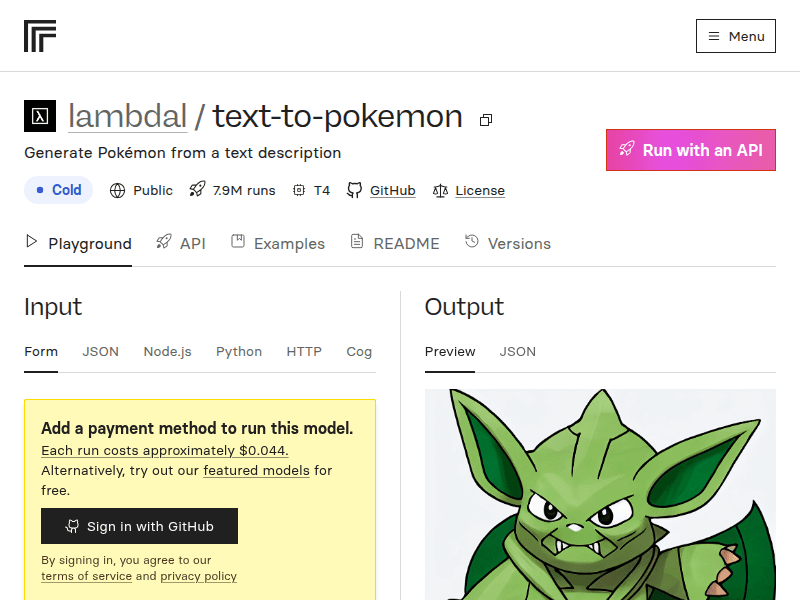Viewport: 800px width, 600px height.
Task: Select the Cog input tab
Action: tap(359, 352)
